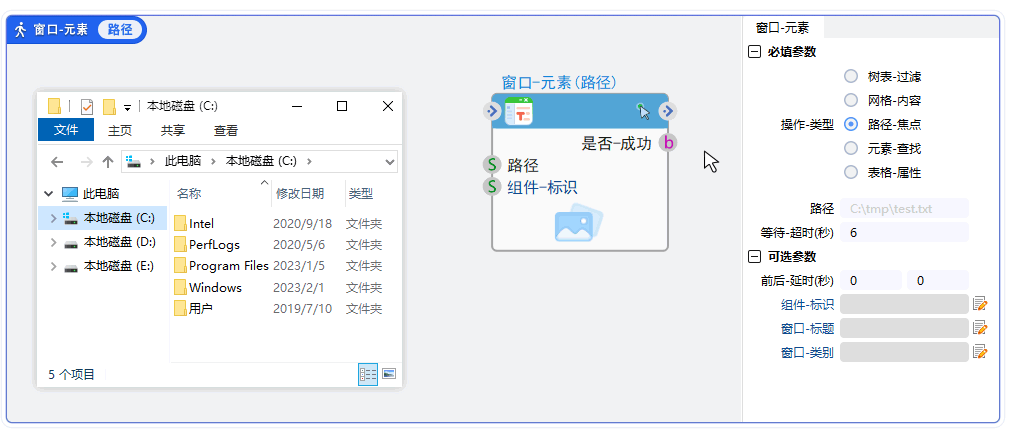Viewport: 1015px width, 431px height.
Task: Collapse the 必填参数 section
Action: (x=754, y=52)
